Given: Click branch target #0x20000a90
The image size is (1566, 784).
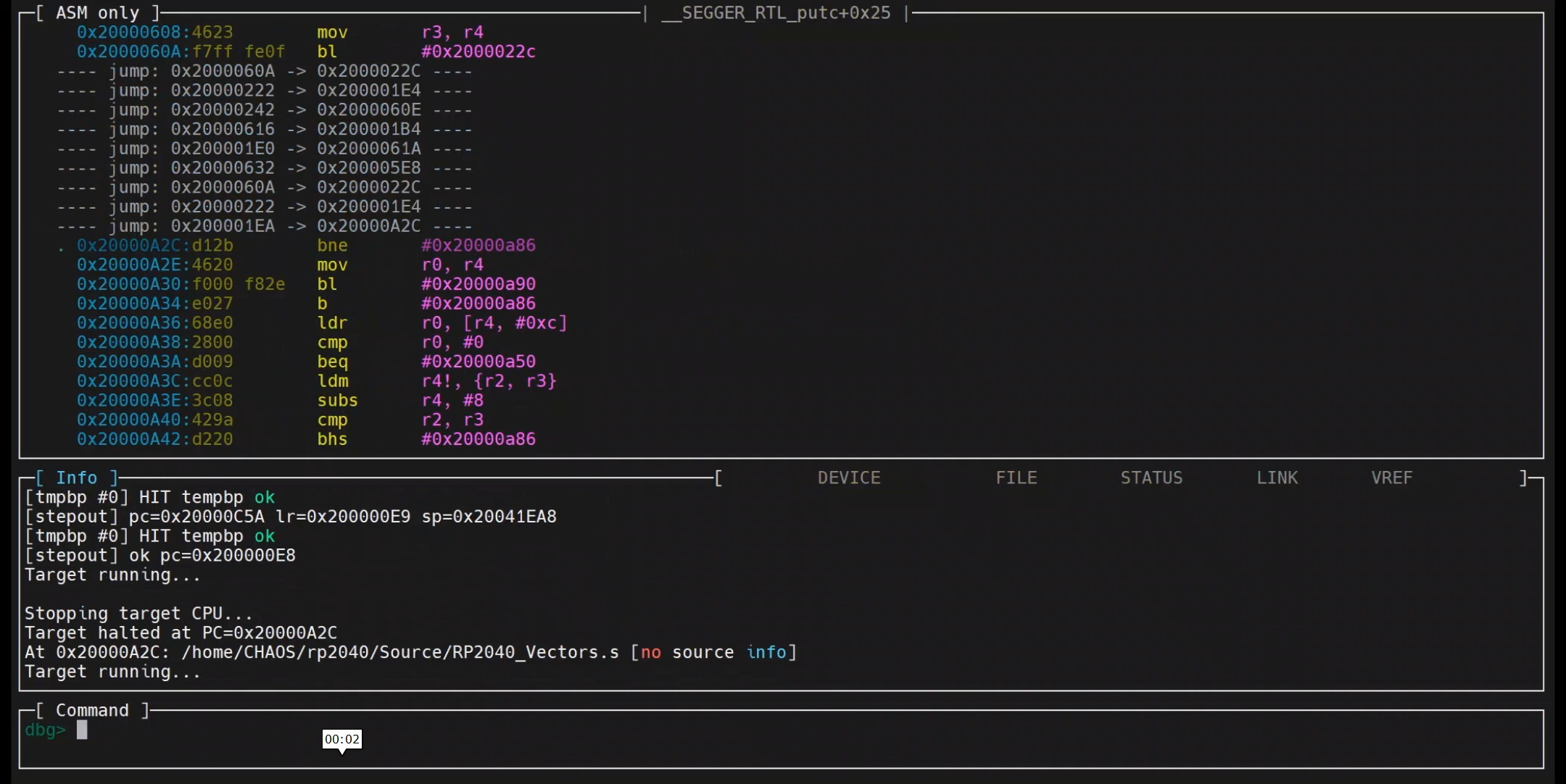Looking at the screenshot, I should pos(478,284).
